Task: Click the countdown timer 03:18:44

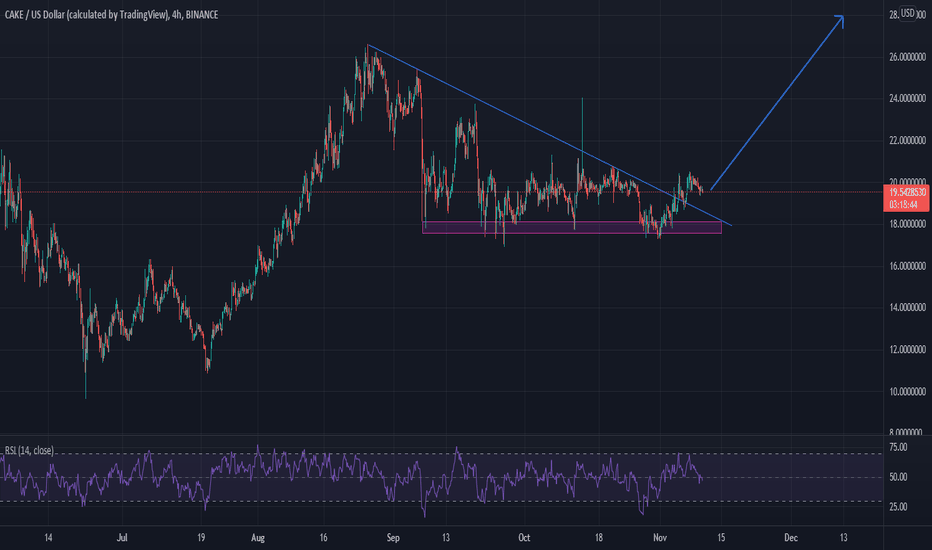Action: [x=903, y=205]
